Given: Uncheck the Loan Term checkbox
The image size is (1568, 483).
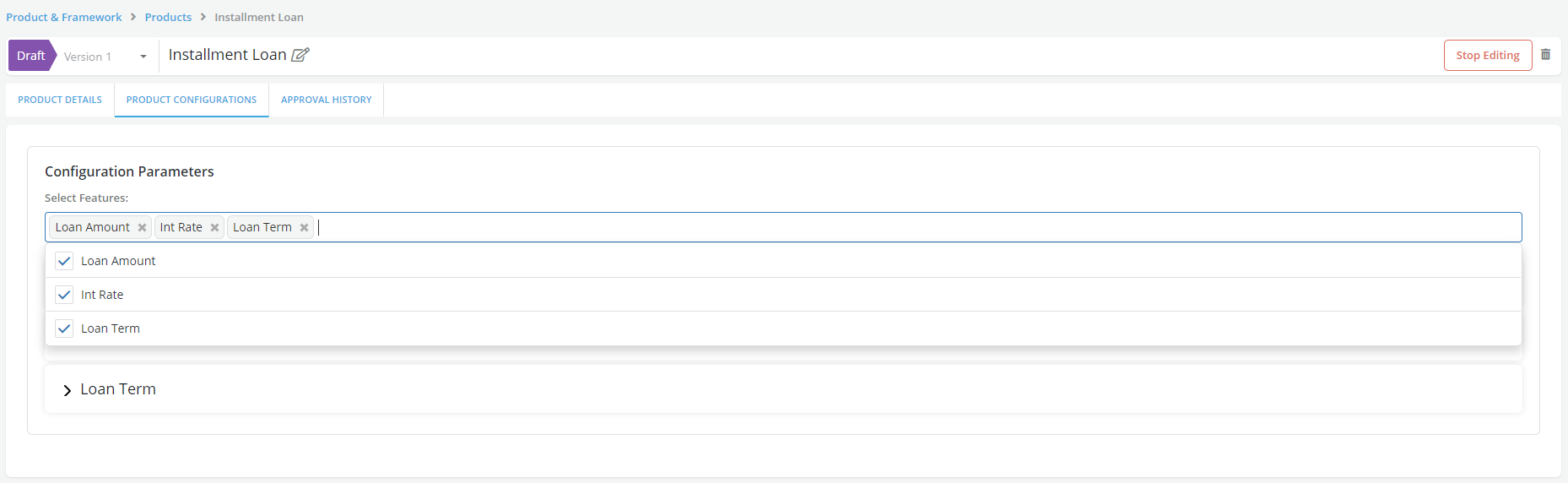Looking at the screenshot, I should pos(64,328).
